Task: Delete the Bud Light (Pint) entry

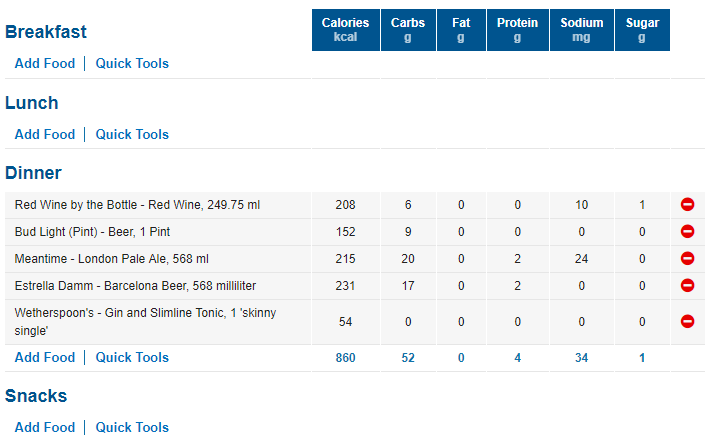Action: click(x=687, y=231)
